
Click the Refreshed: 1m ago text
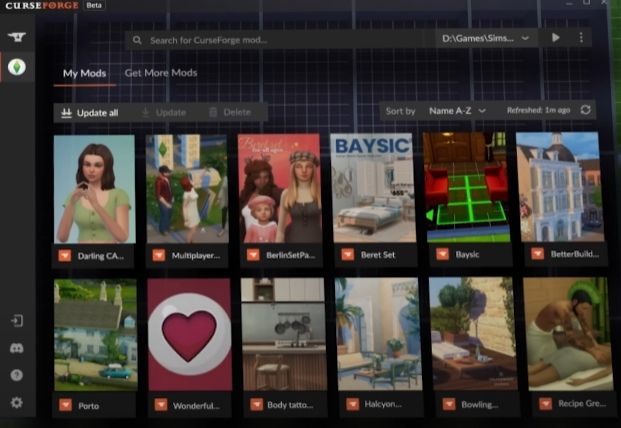coord(538,110)
